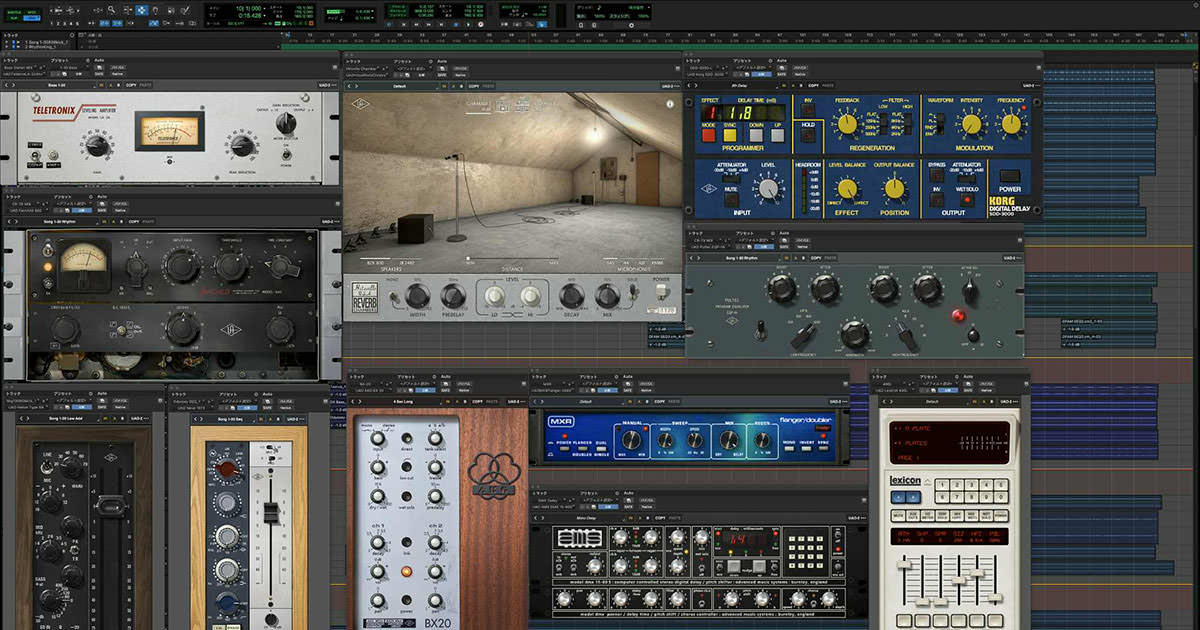The height and width of the screenshot is (630, 1200).
Task: Click the 'lexicon' logo text
Action: pos(905,481)
